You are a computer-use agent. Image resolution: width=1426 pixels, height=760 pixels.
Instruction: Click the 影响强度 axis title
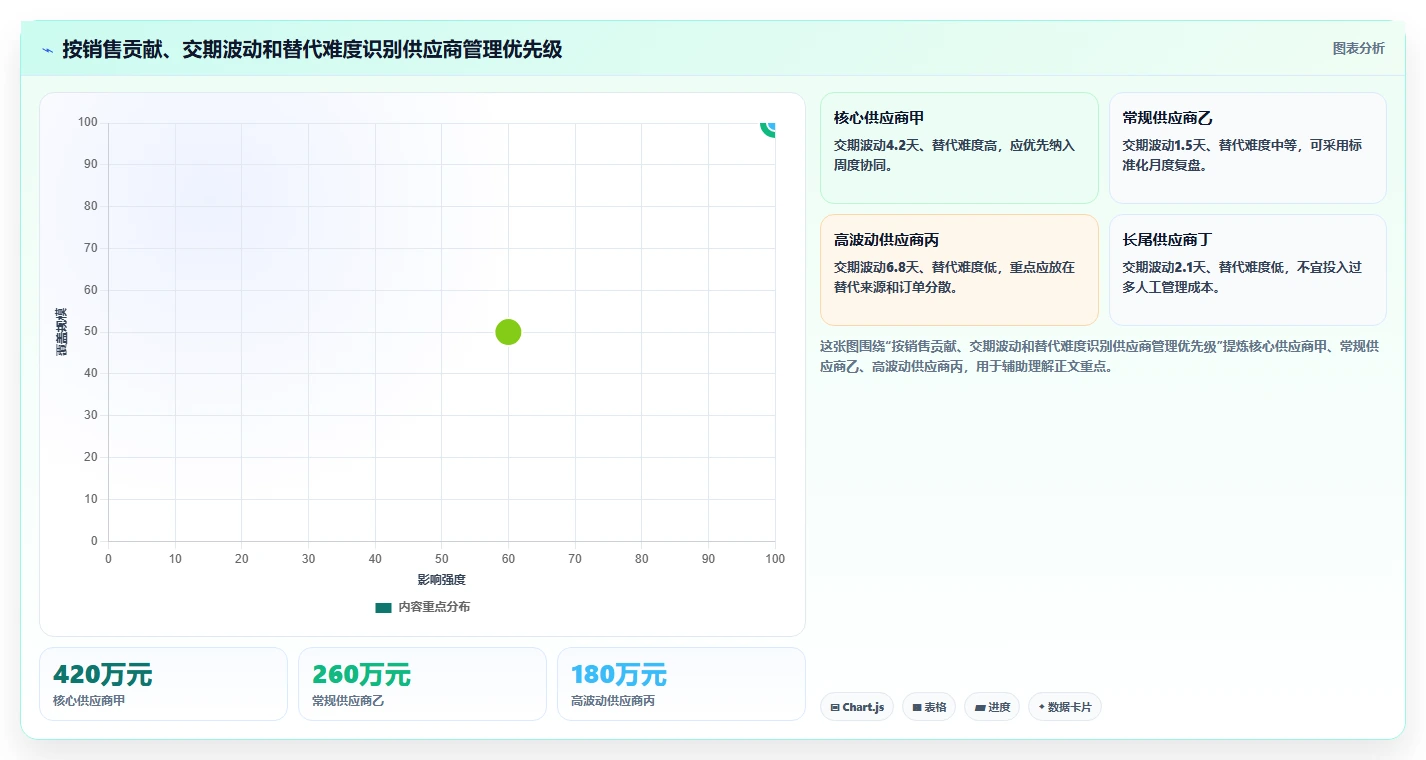coord(441,580)
